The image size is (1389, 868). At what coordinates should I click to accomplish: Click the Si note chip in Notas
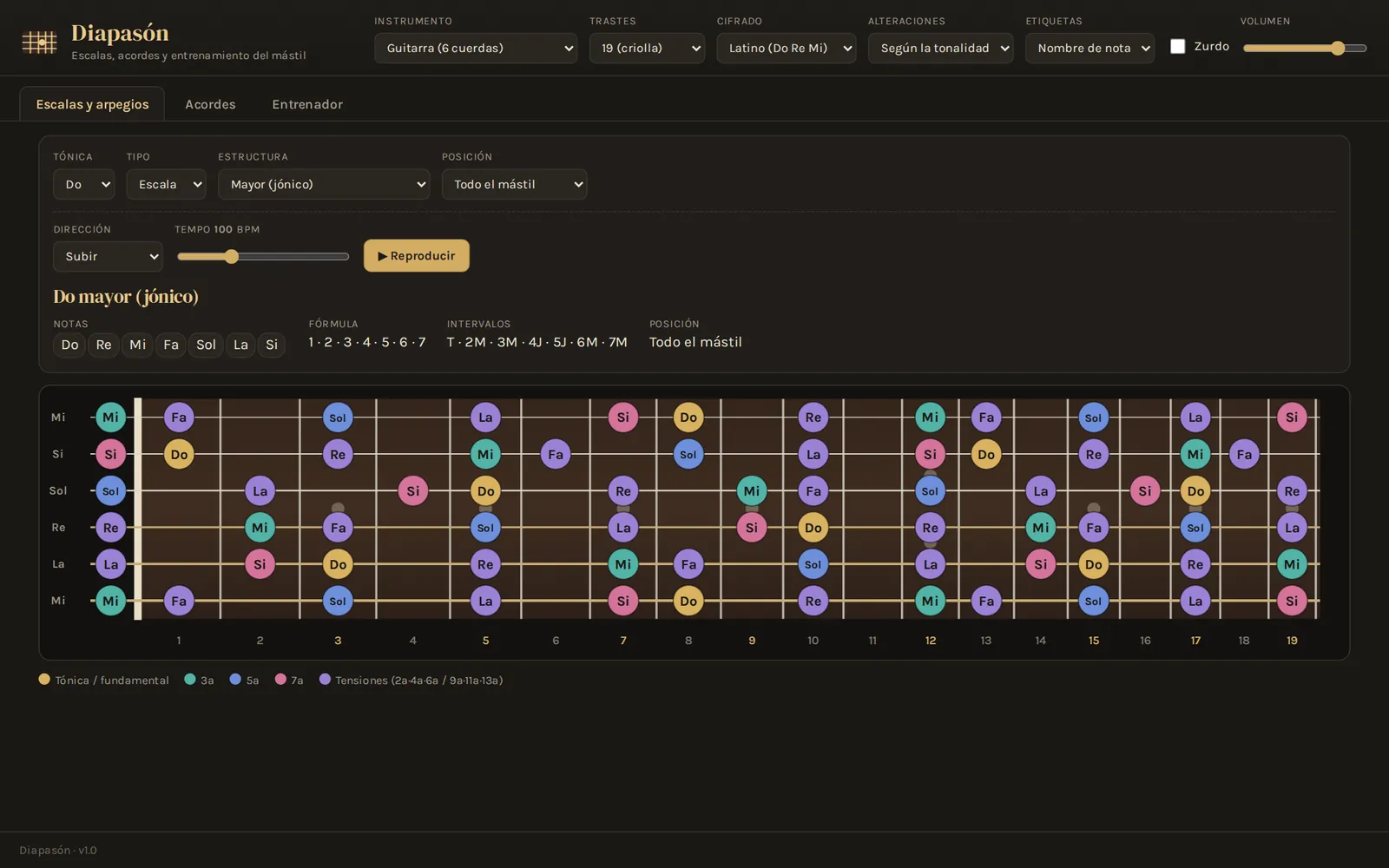pyautogui.click(x=272, y=345)
